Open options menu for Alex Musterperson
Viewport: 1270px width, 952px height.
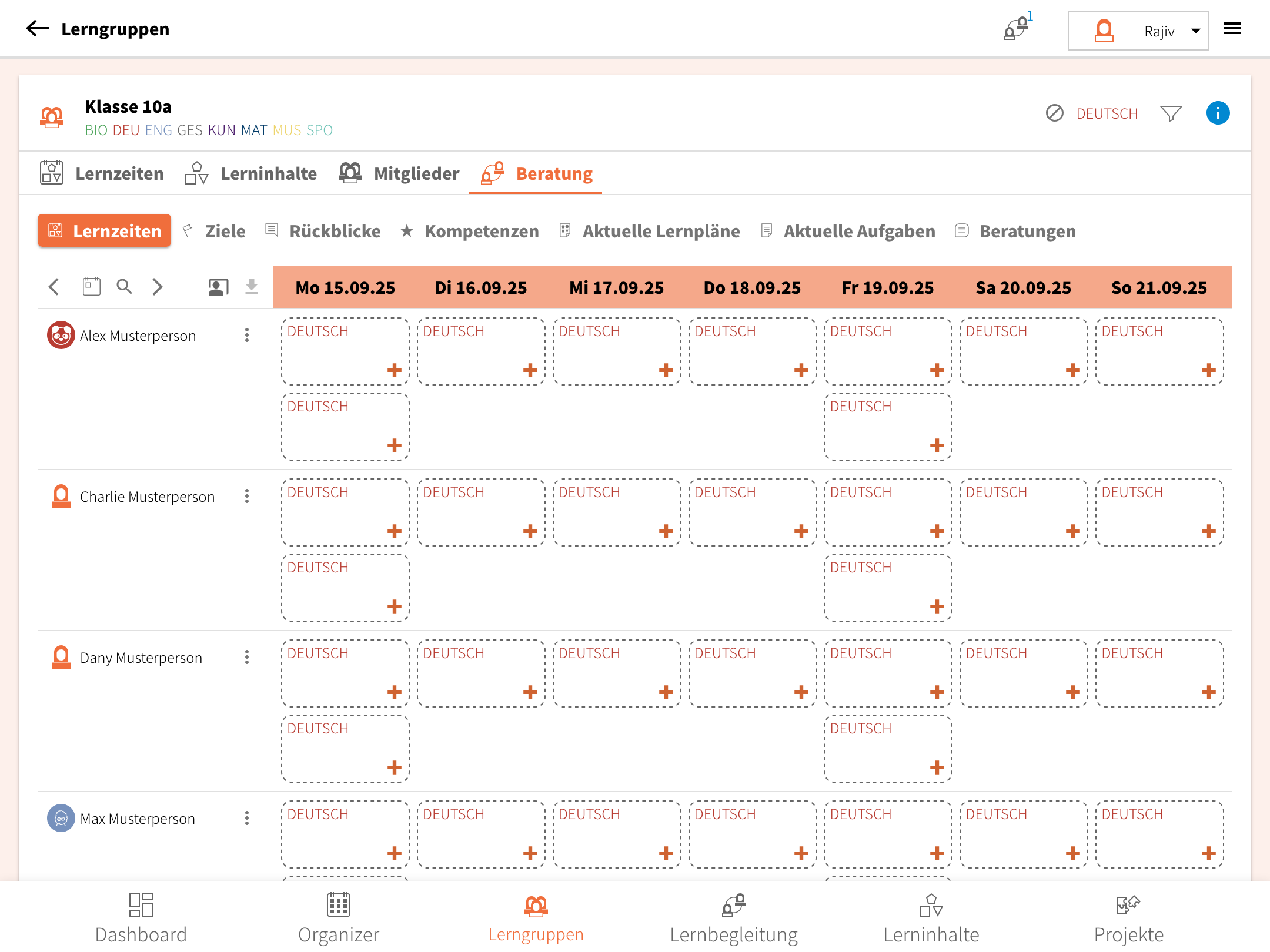point(247,335)
